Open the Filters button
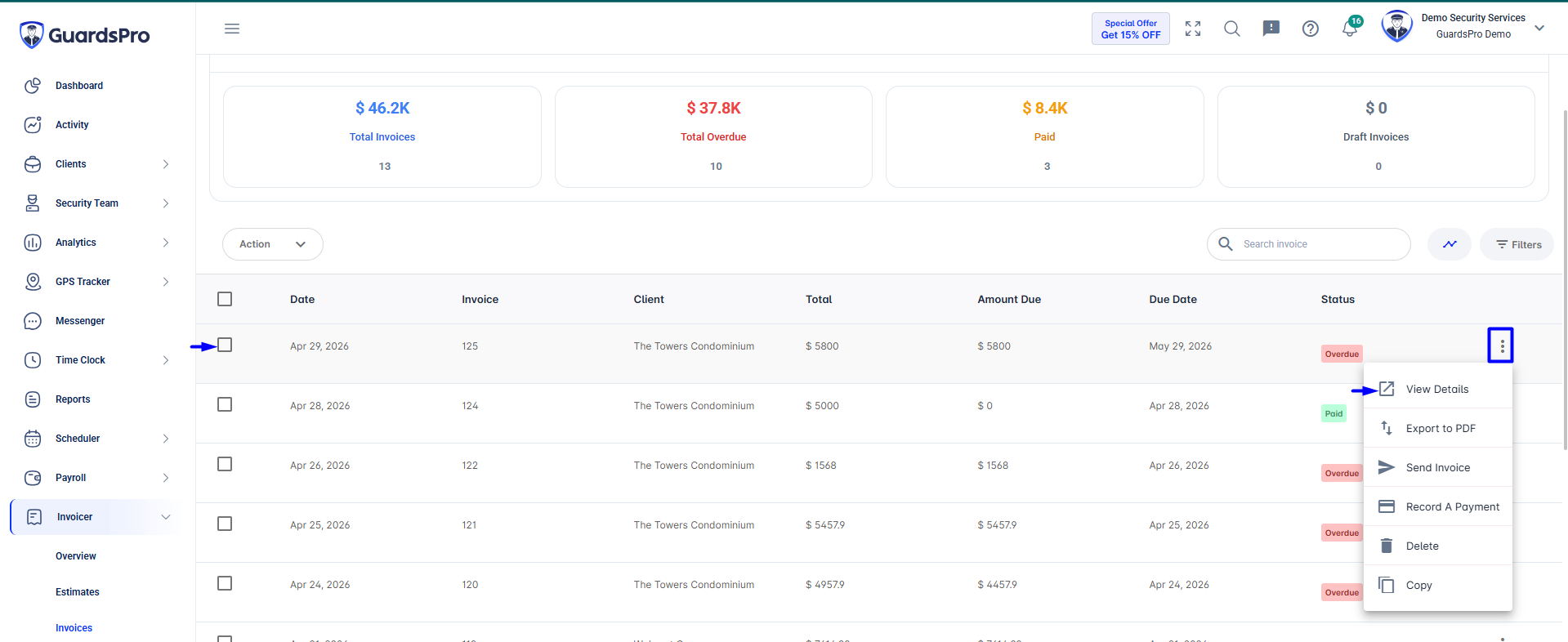 (1517, 244)
